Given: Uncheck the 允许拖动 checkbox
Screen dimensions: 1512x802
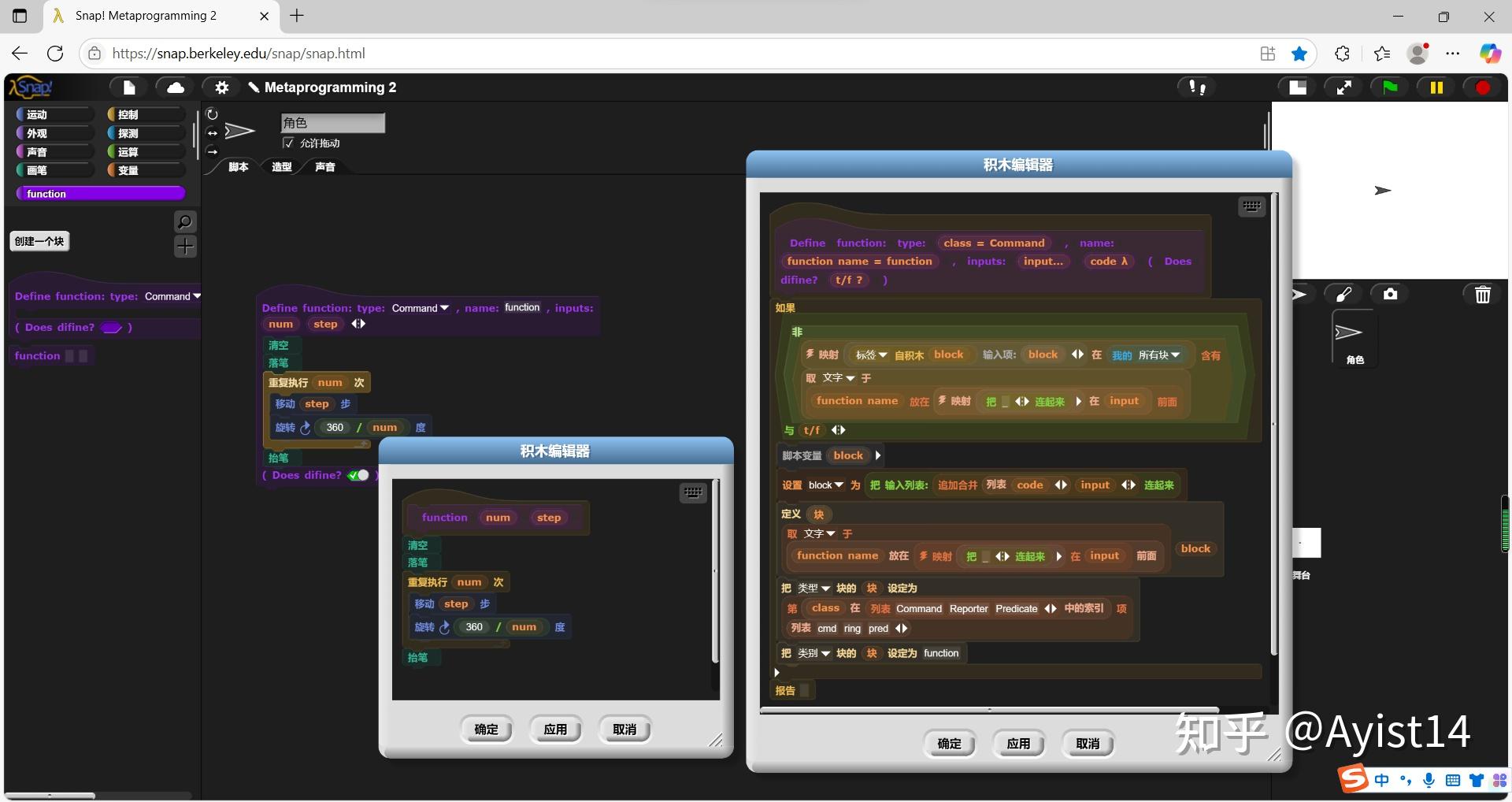Looking at the screenshot, I should [288, 143].
